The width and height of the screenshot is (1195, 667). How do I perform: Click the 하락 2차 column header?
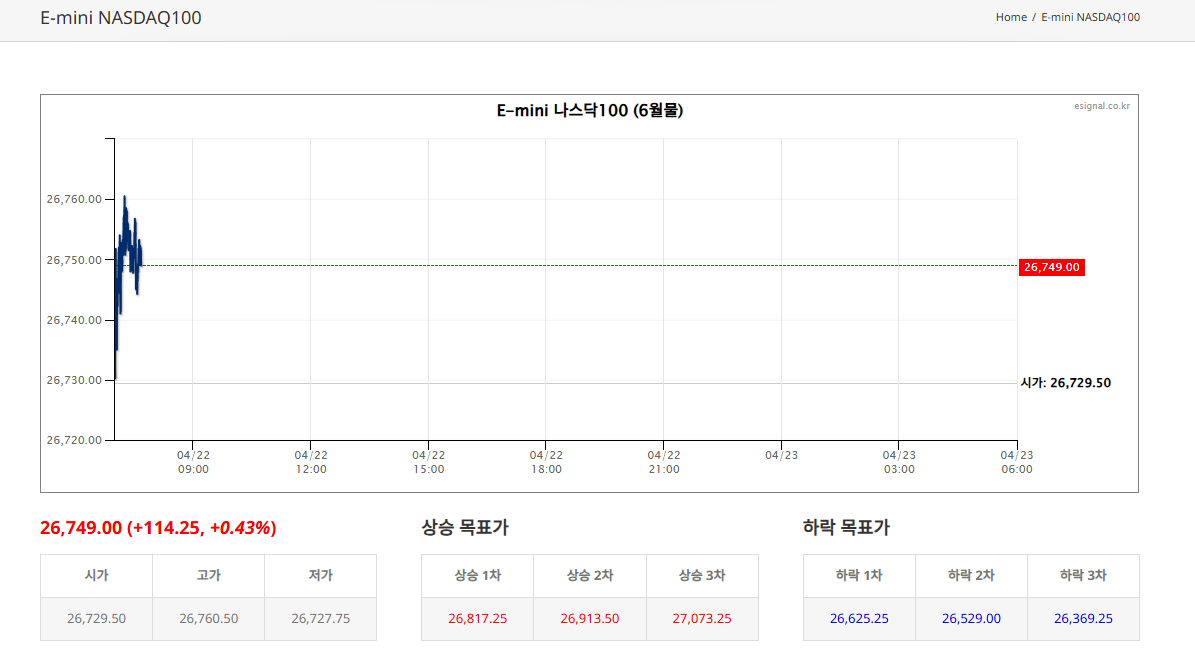[971, 576]
